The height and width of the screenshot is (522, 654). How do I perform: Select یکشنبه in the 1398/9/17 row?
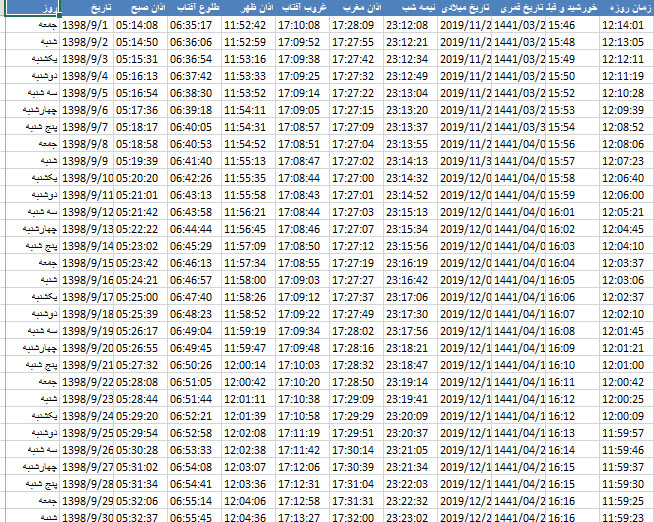click(33, 297)
